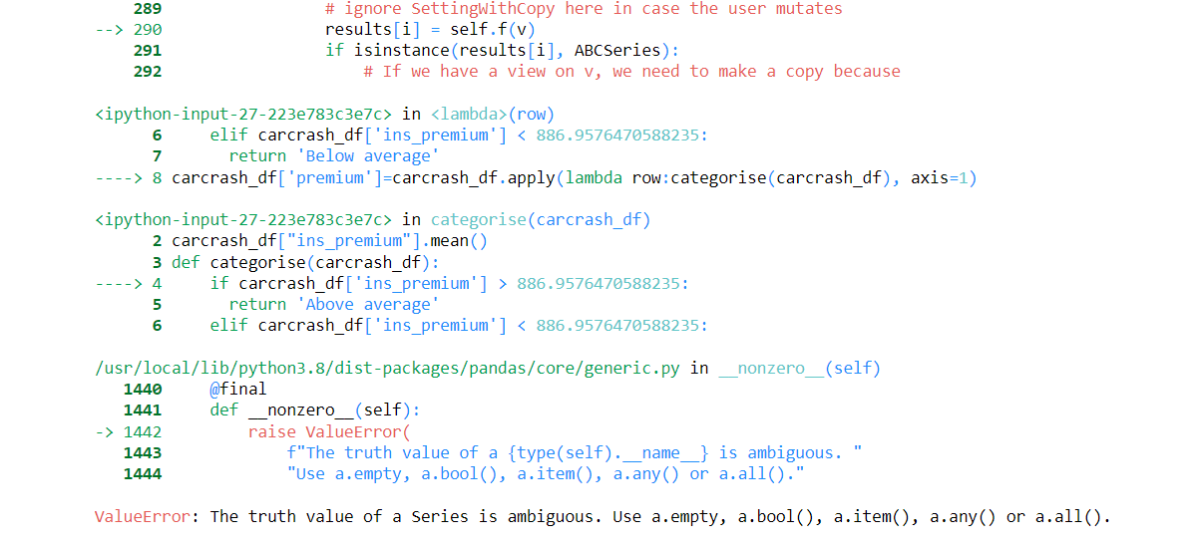Click '@final' decorator on line 1440
Image resolution: width=1200 pixels, height=547 pixels.
coord(238,389)
